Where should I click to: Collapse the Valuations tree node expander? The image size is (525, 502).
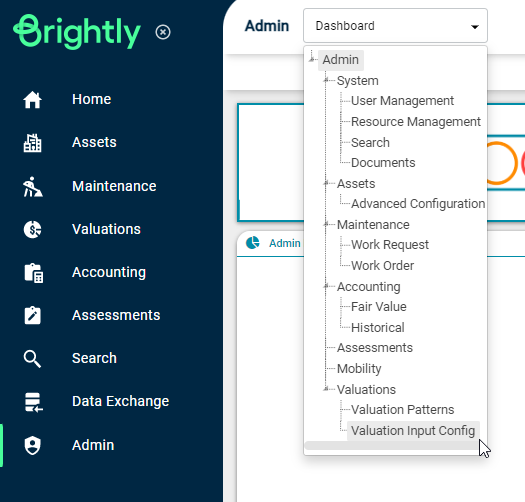[x=326, y=389]
